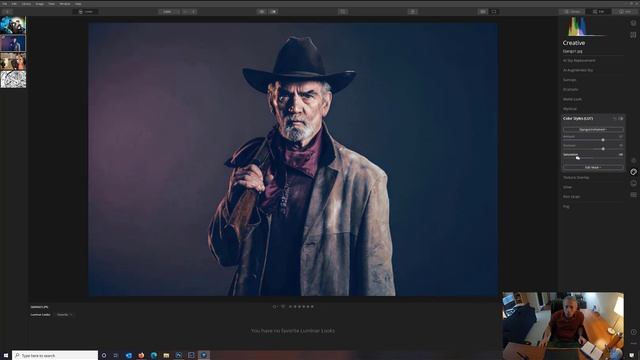This screenshot has height=360, width=640.
Task: Switch to single image view icon
Action: click(494, 12)
